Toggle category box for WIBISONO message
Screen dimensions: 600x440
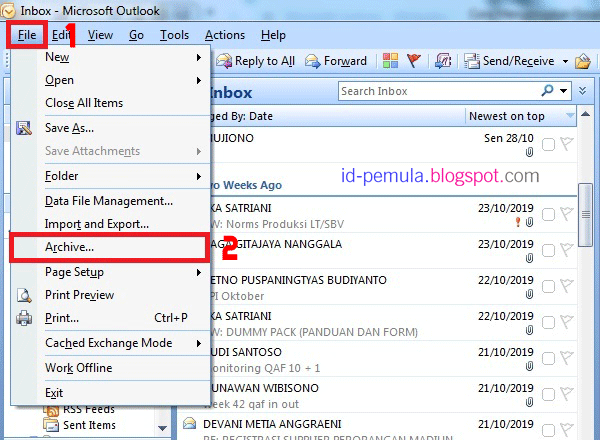tap(548, 394)
